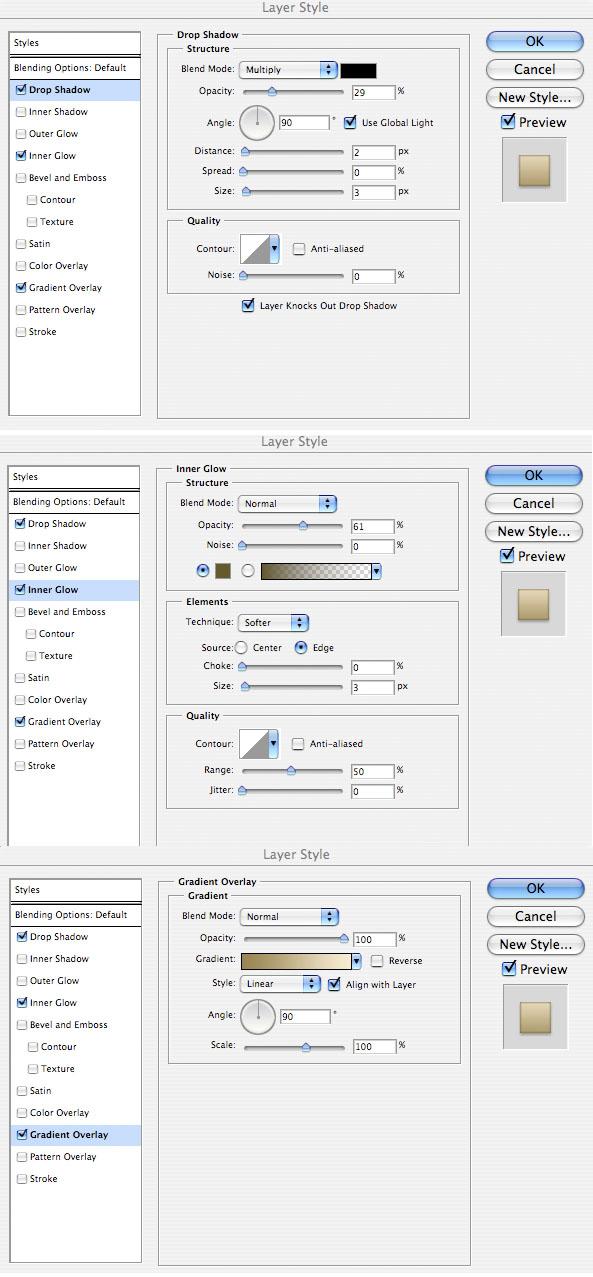Select Bevel and Emboss in top styles list
Viewport: 593px width, 1277px height.
click(x=67, y=178)
